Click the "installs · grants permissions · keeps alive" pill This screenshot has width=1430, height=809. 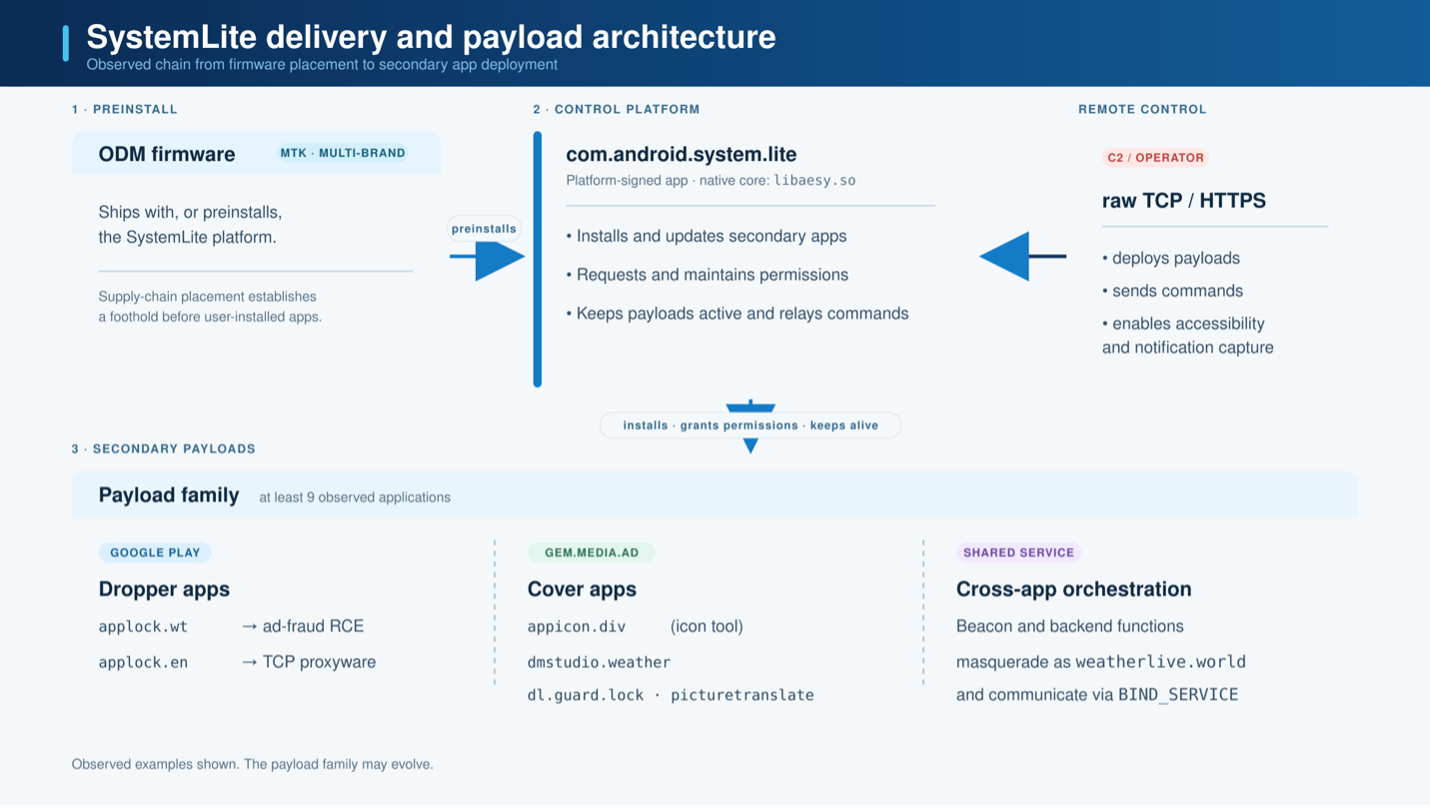(750, 425)
